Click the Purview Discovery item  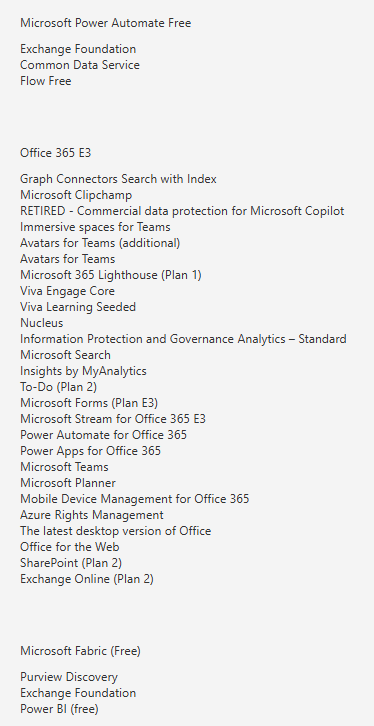69,677
